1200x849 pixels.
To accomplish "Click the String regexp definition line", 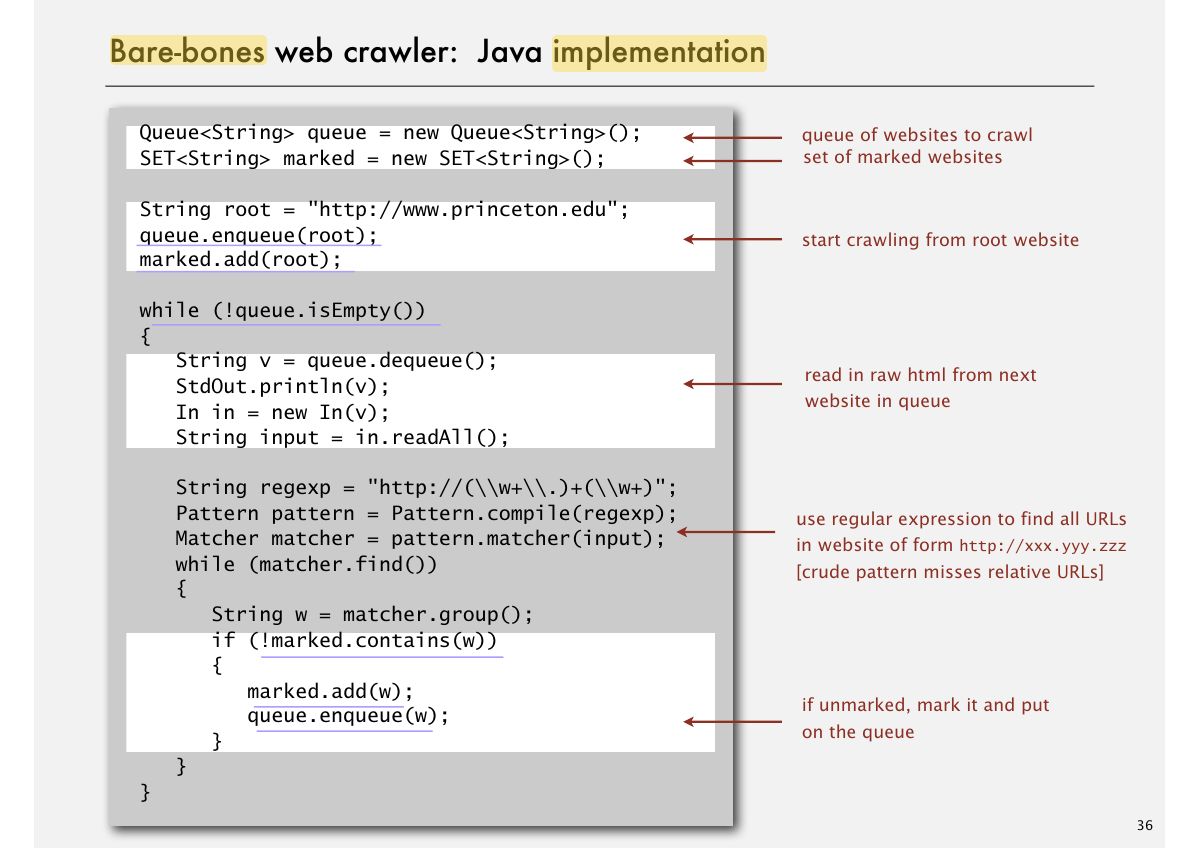I will (427, 488).
